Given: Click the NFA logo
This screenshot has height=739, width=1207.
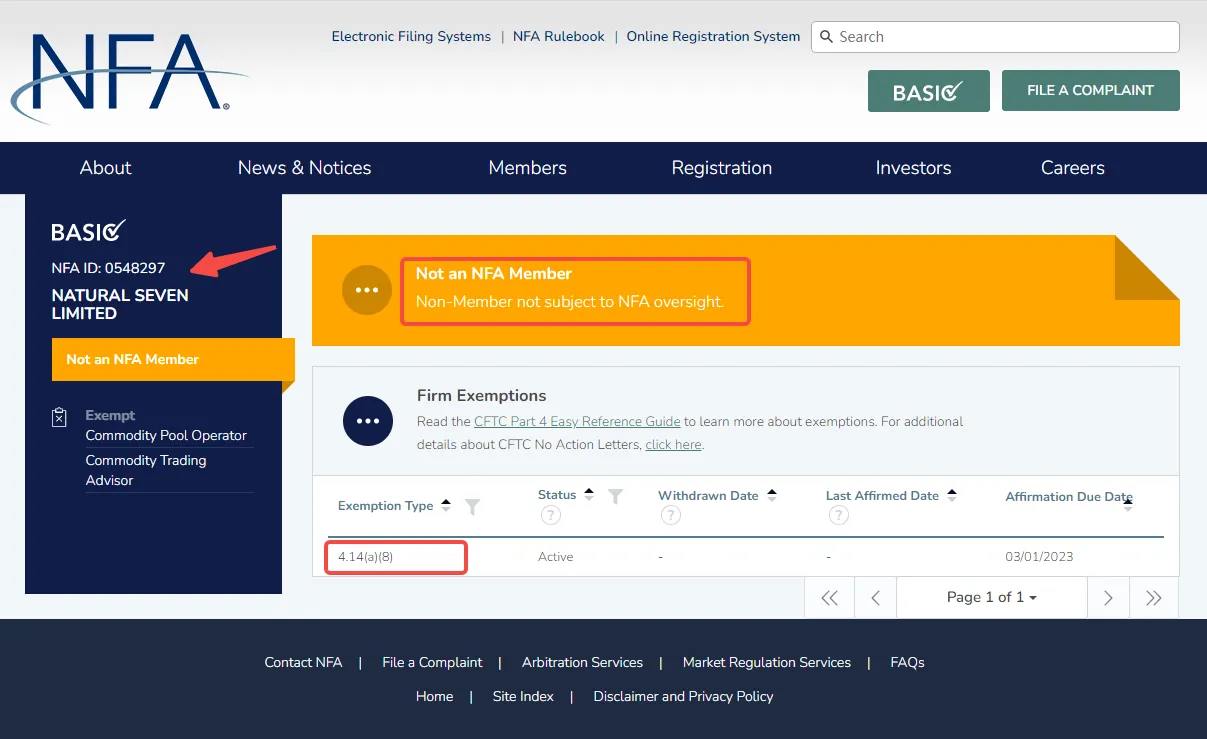Looking at the screenshot, I should (x=129, y=77).
